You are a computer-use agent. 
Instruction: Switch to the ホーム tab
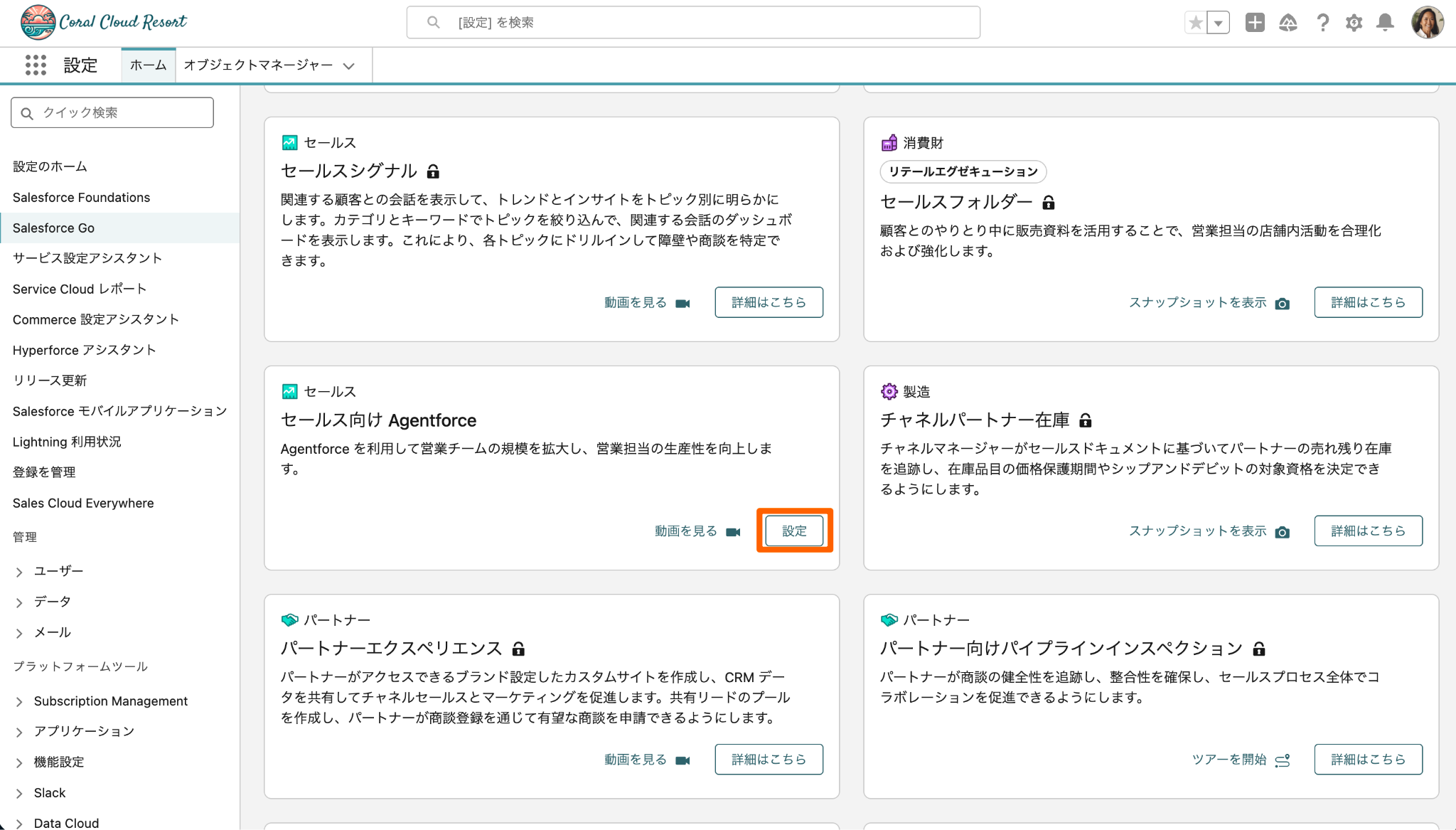148,65
